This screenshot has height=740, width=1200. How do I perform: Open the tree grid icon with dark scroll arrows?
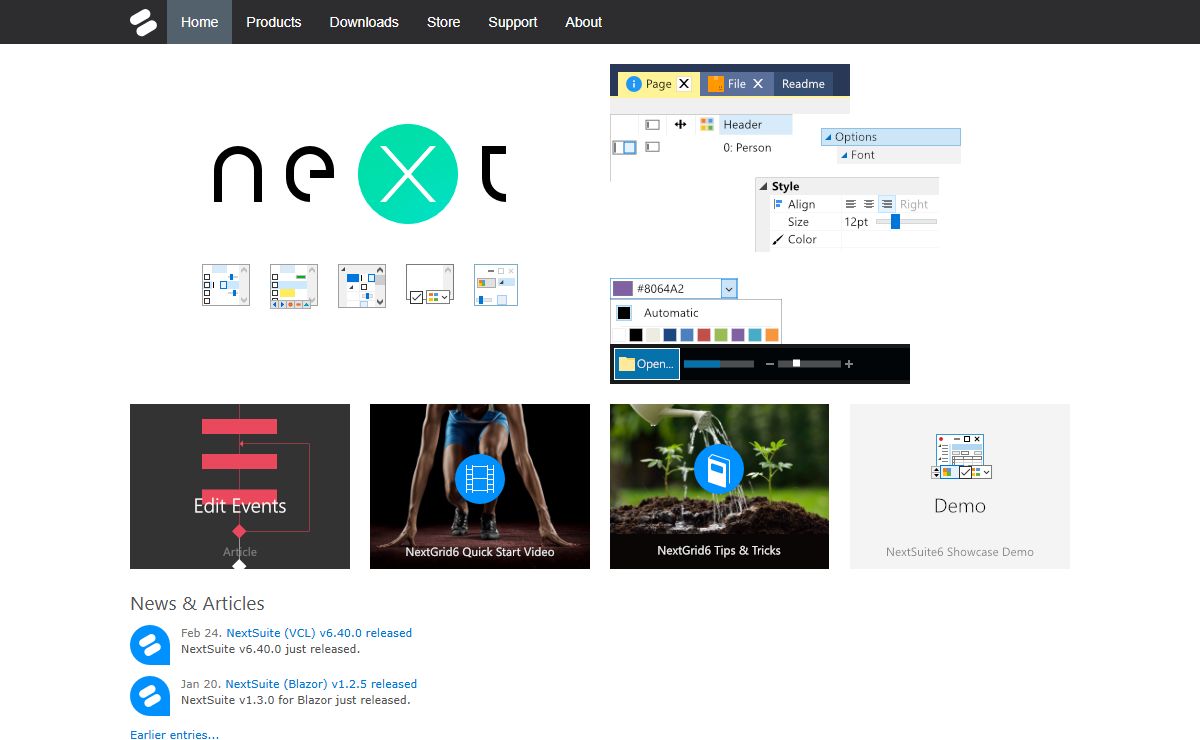[362, 286]
